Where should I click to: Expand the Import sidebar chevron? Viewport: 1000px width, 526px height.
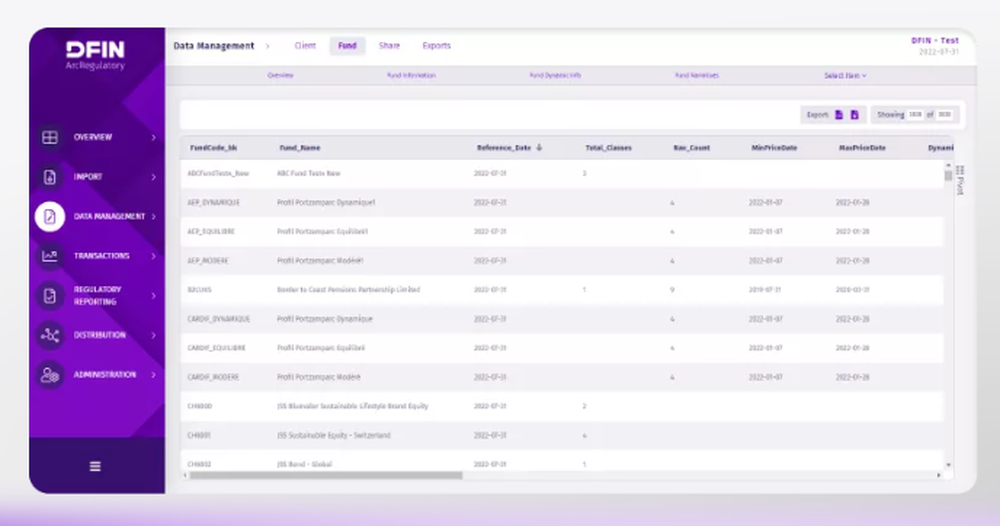154,177
